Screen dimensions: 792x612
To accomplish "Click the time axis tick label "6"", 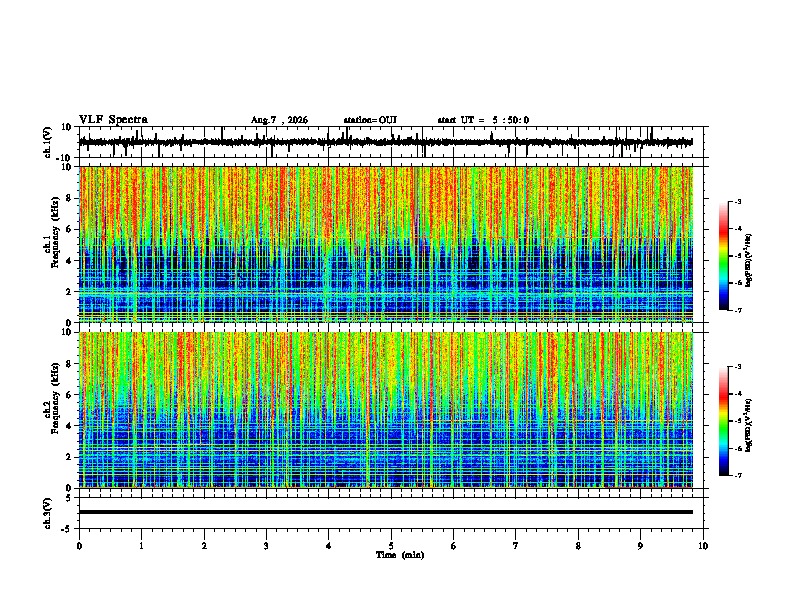I will point(454,546).
